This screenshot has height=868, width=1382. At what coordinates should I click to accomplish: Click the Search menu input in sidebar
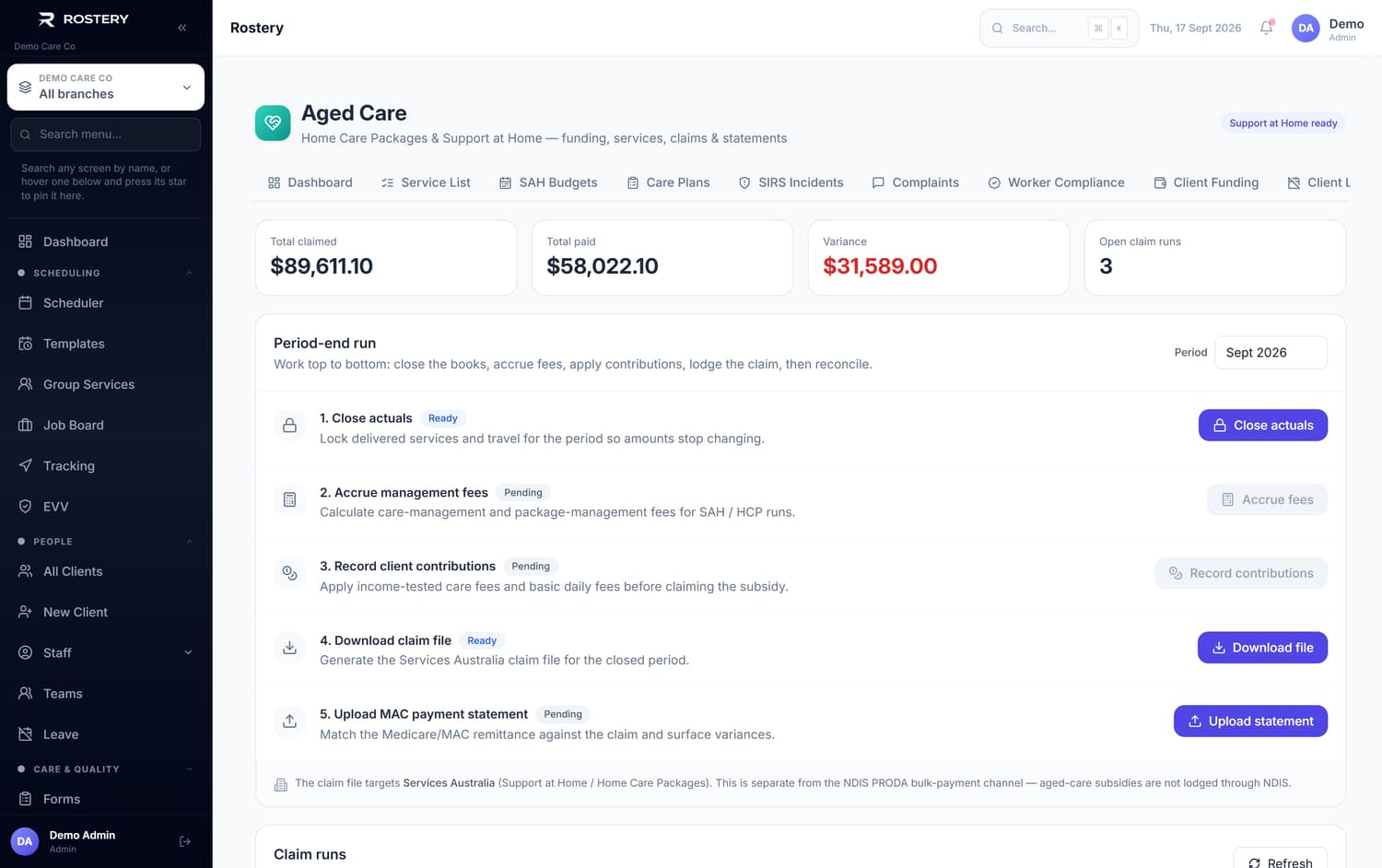coord(106,135)
